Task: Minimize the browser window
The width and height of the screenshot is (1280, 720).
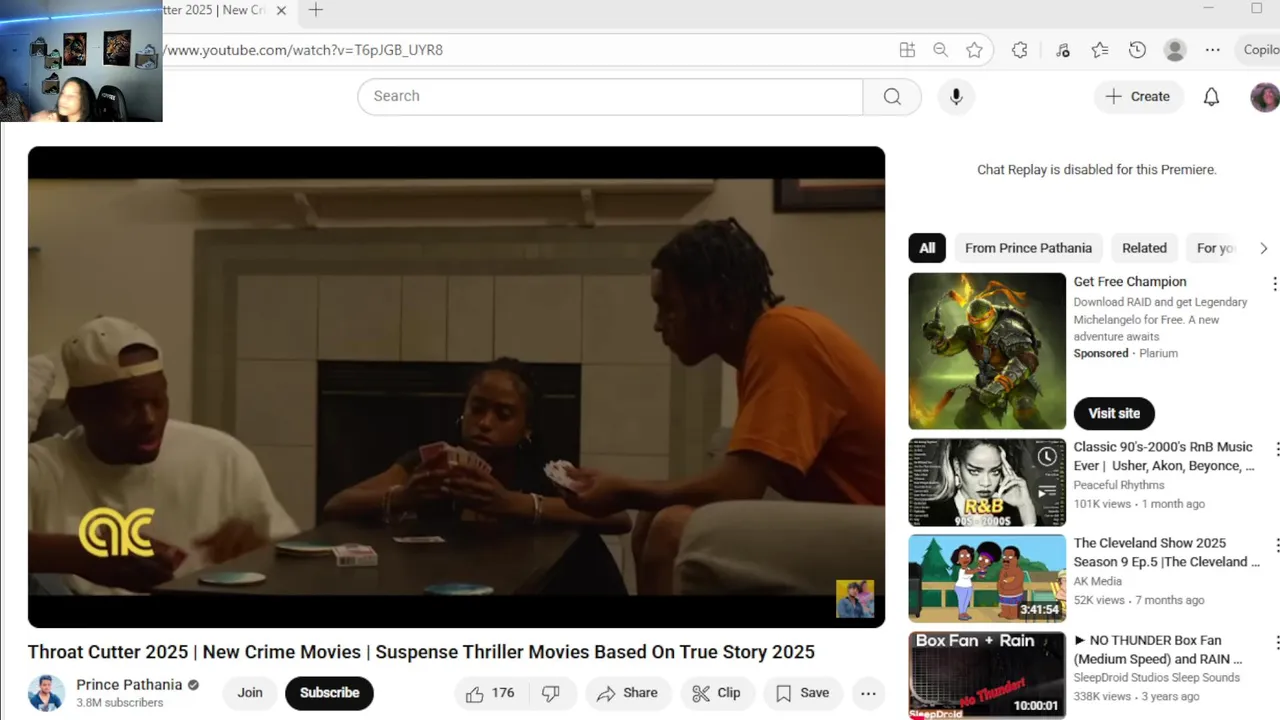Action: 1210,9
